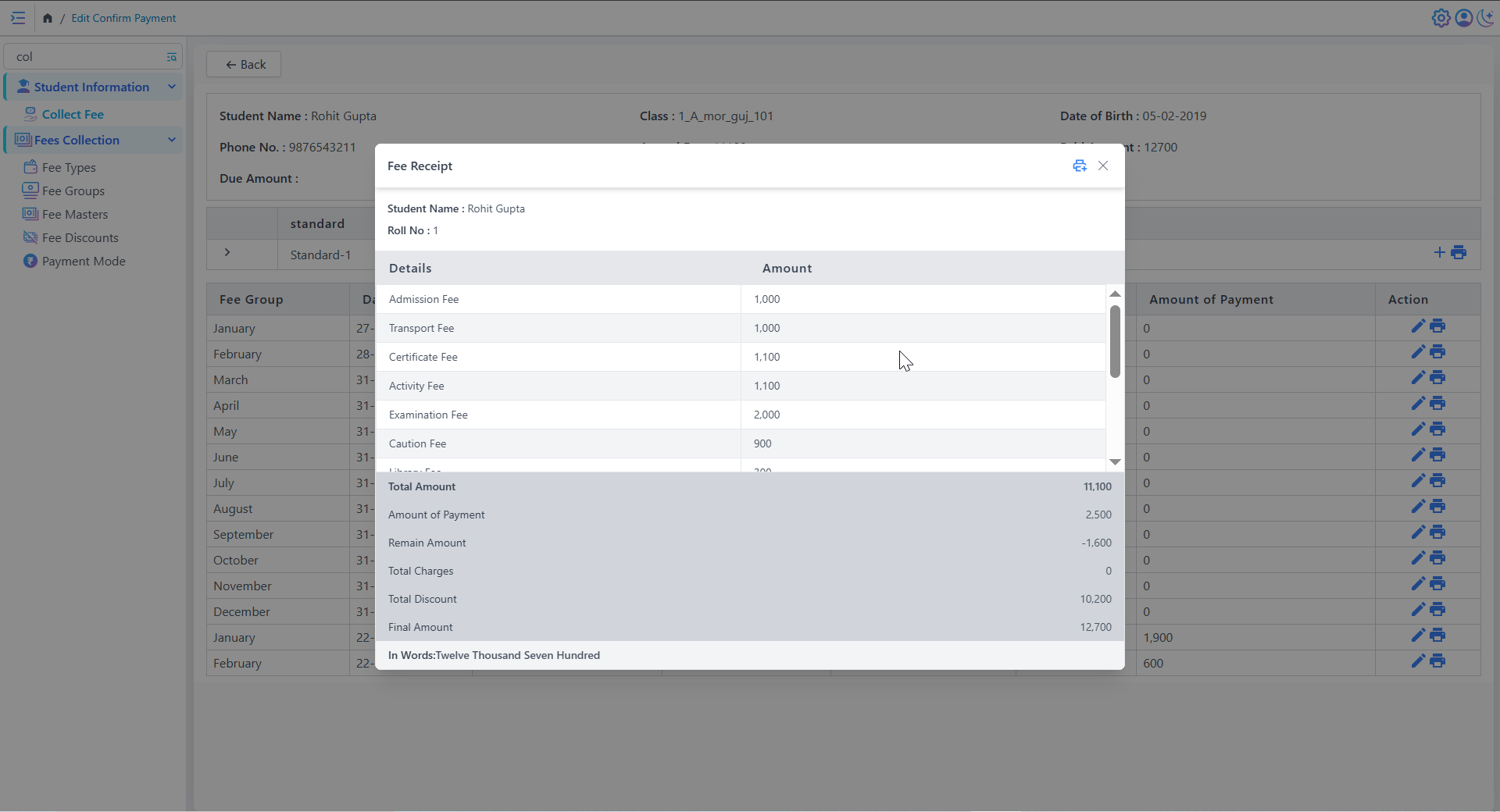Open the user profile icon
This screenshot has width=1500, height=812.
click(1463, 18)
